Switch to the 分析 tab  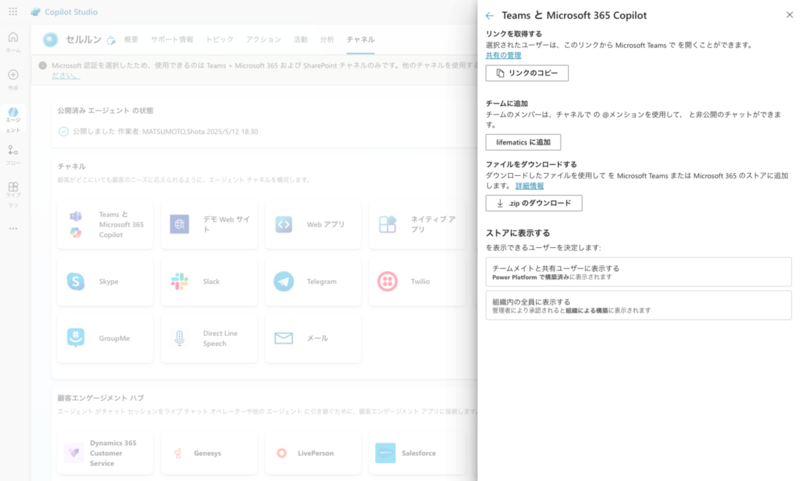[x=327, y=39]
